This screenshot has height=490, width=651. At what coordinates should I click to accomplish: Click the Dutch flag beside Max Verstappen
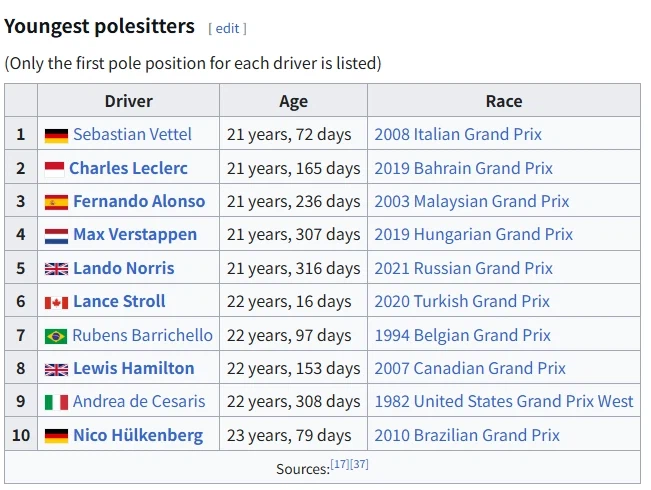pos(56,236)
